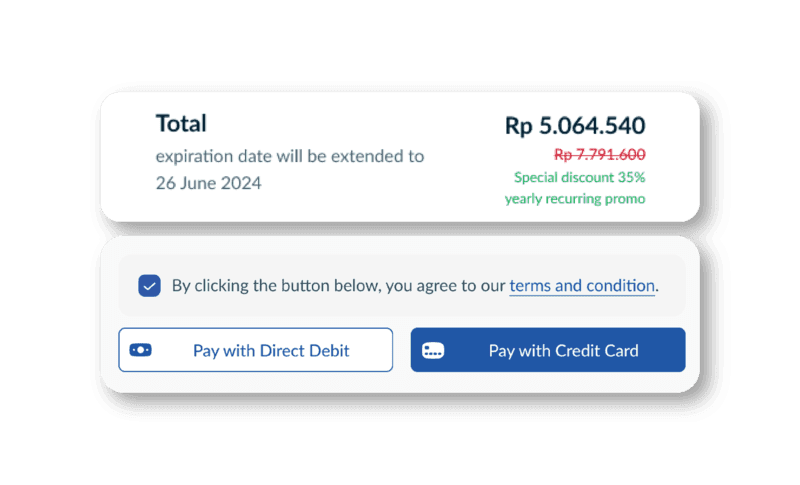Click the Pay with Credit Card label text
This screenshot has height=485, width=800.
[563, 351]
